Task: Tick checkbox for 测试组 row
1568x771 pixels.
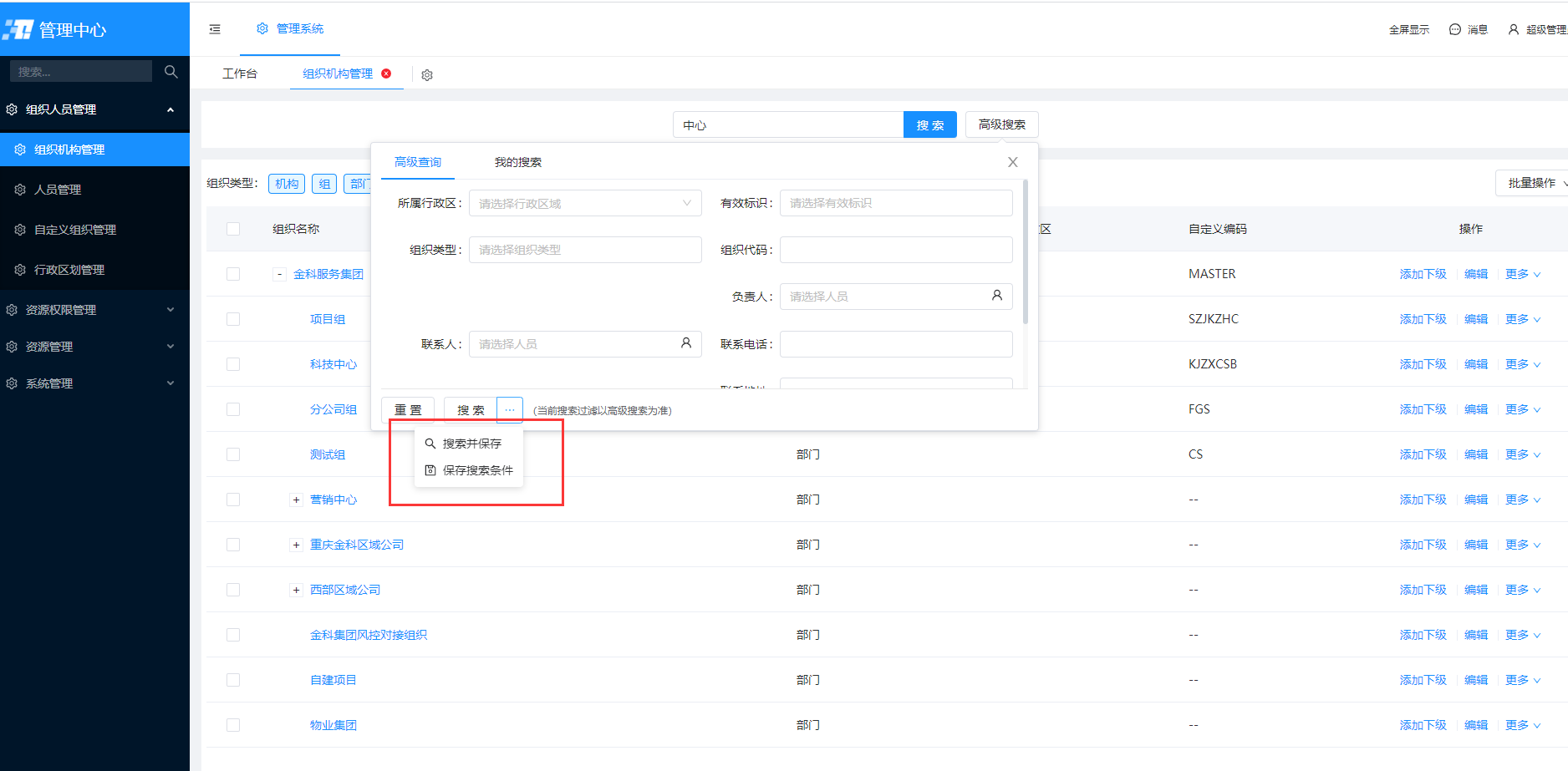Action: (x=233, y=454)
